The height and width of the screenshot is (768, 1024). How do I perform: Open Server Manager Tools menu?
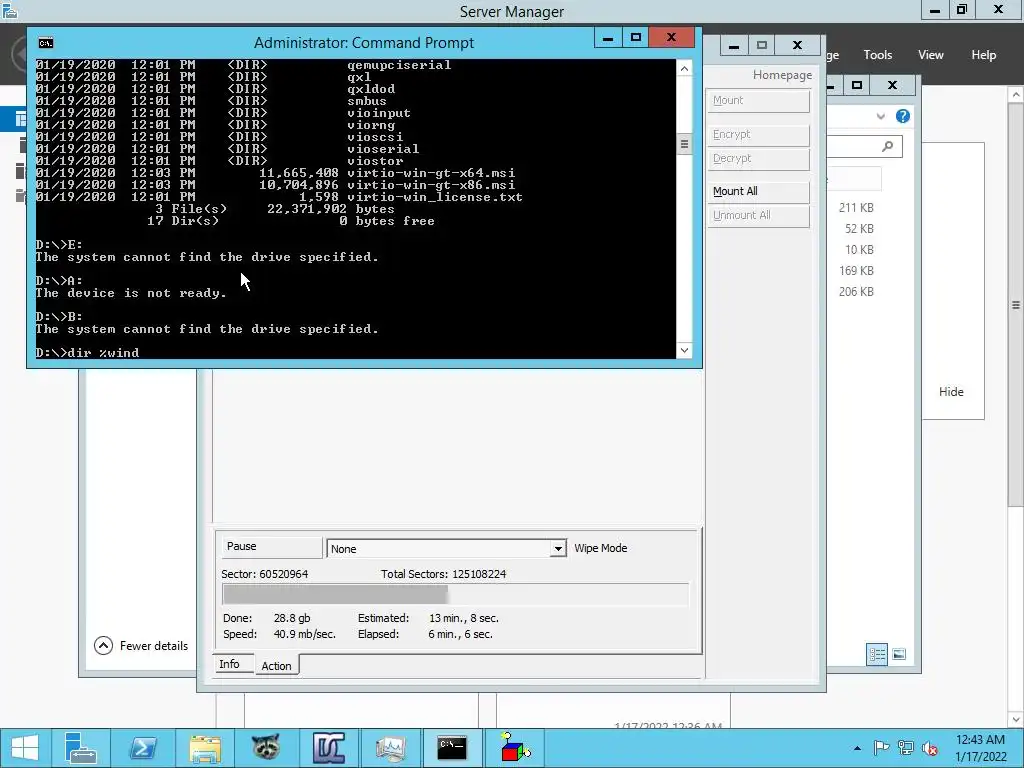coord(878,55)
